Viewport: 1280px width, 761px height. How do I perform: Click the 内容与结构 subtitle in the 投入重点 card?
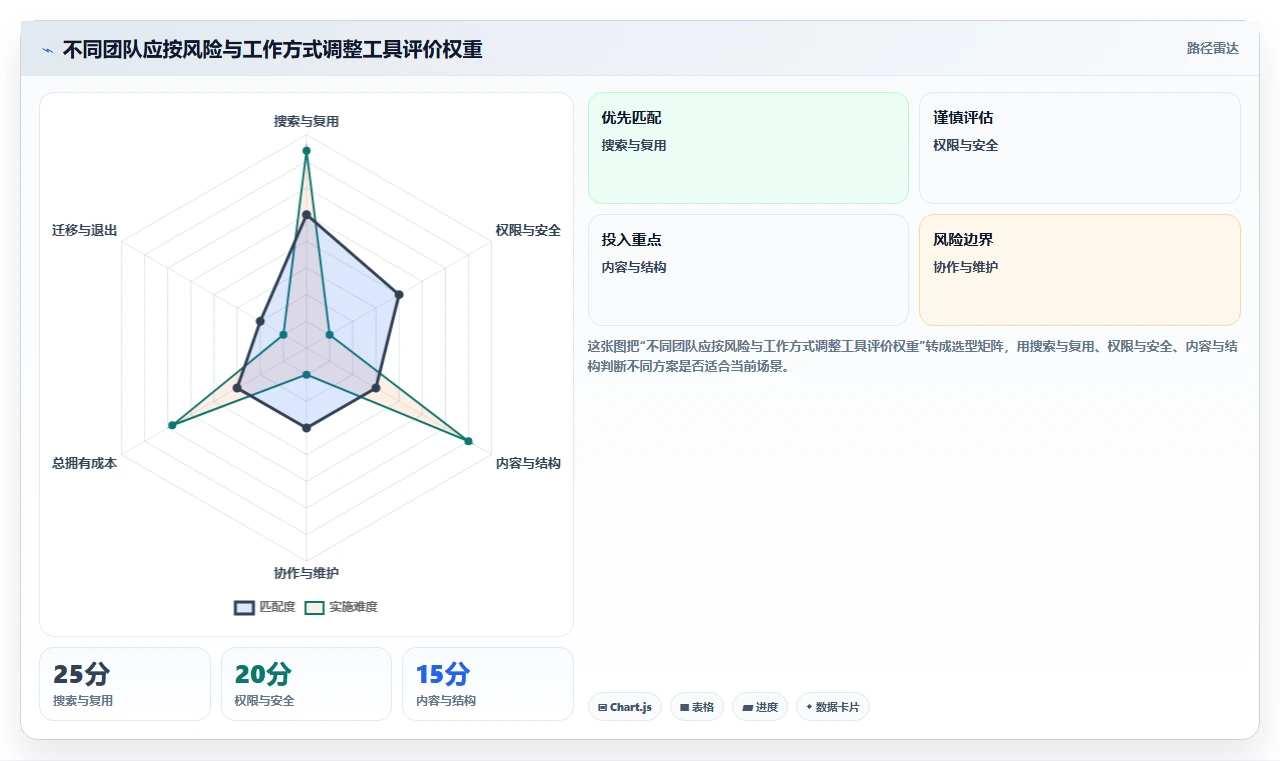[x=634, y=267]
